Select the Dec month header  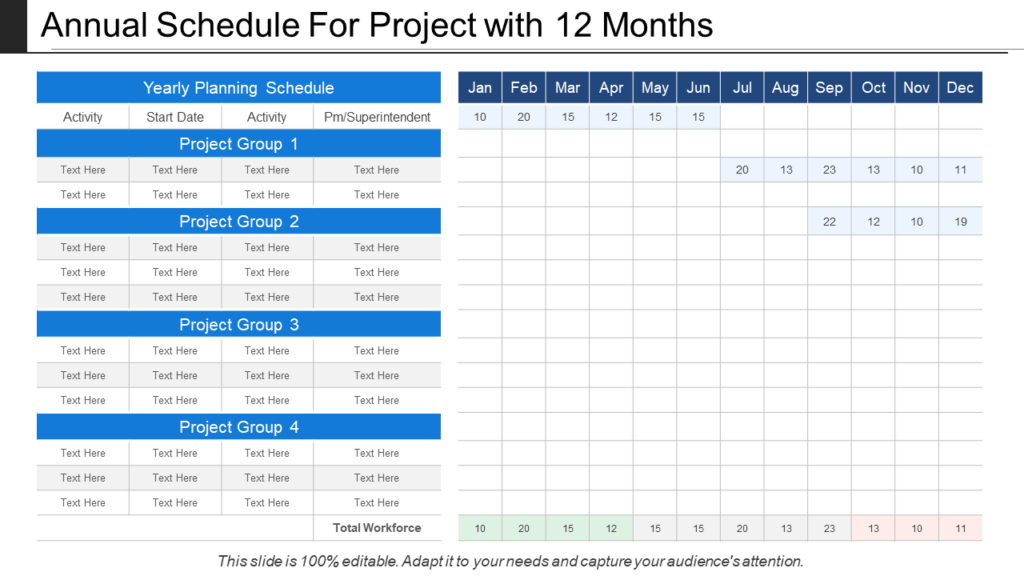tap(961, 88)
